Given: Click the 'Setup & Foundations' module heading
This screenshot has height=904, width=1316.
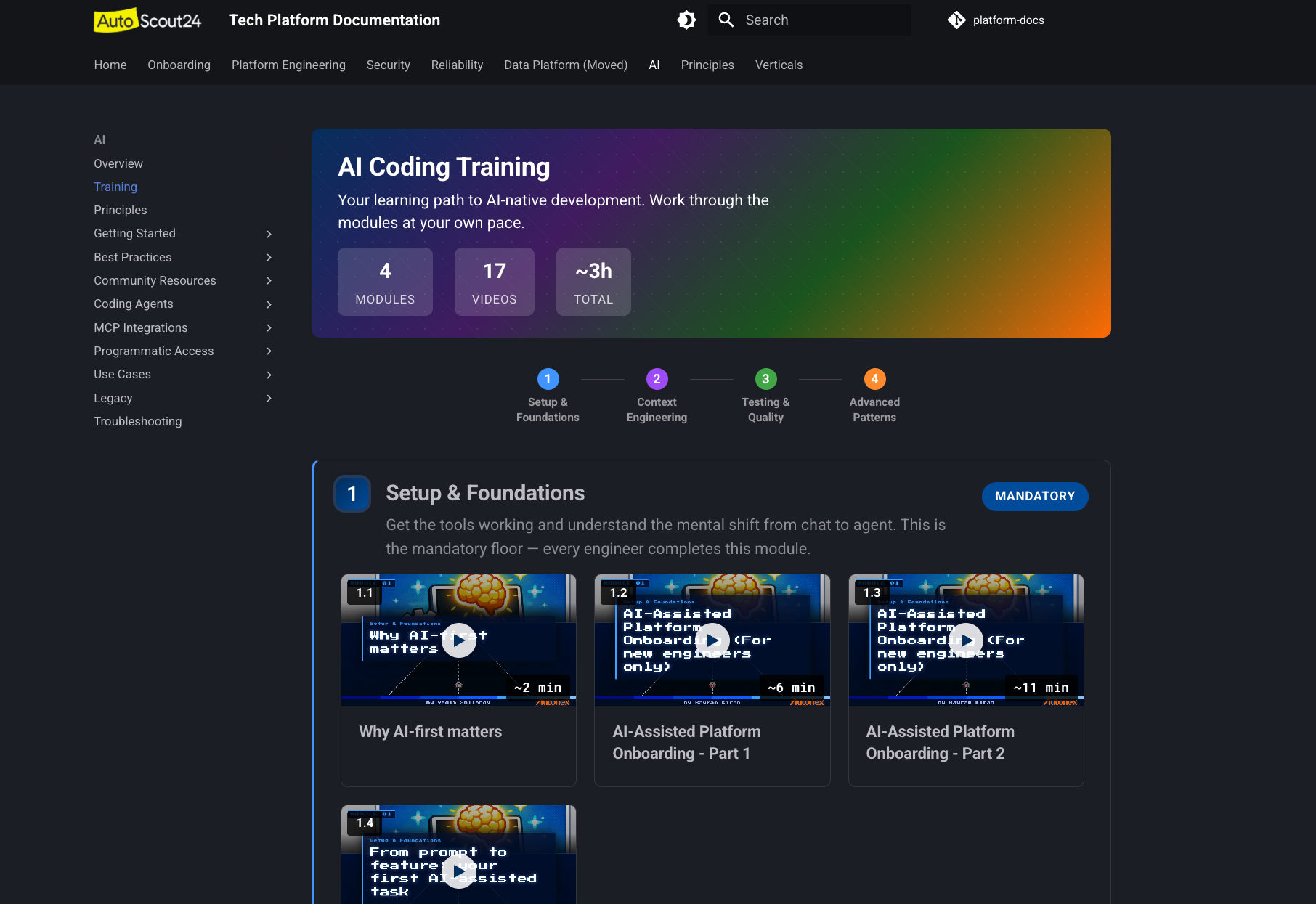Looking at the screenshot, I should click(x=485, y=493).
